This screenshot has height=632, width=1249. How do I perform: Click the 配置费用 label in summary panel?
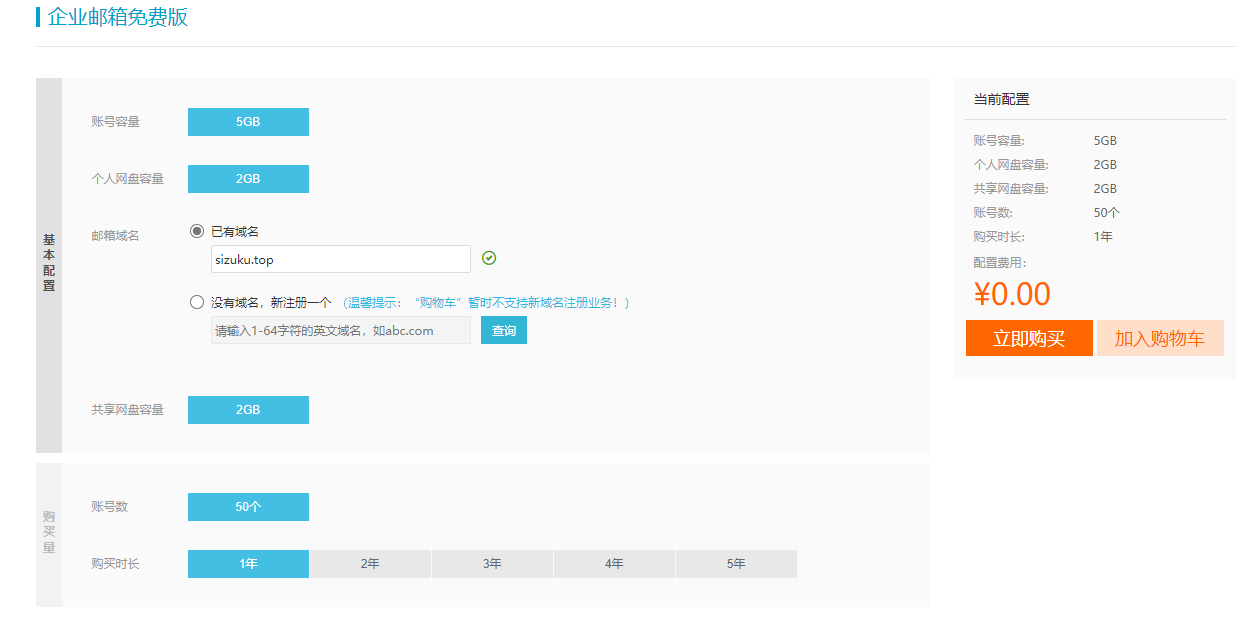click(x=1000, y=263)
